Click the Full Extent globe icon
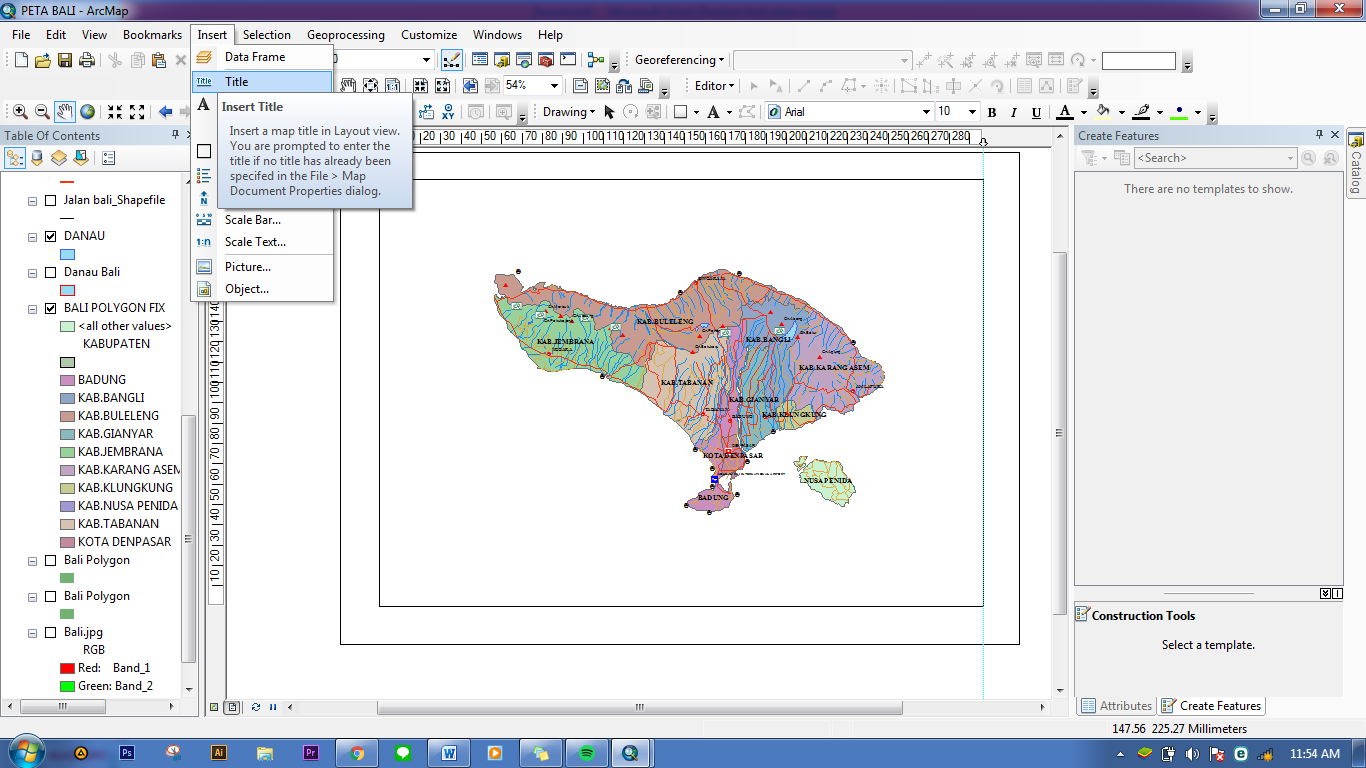The height and width of the screenshot is (768, 1366). (x=86, y=110)
